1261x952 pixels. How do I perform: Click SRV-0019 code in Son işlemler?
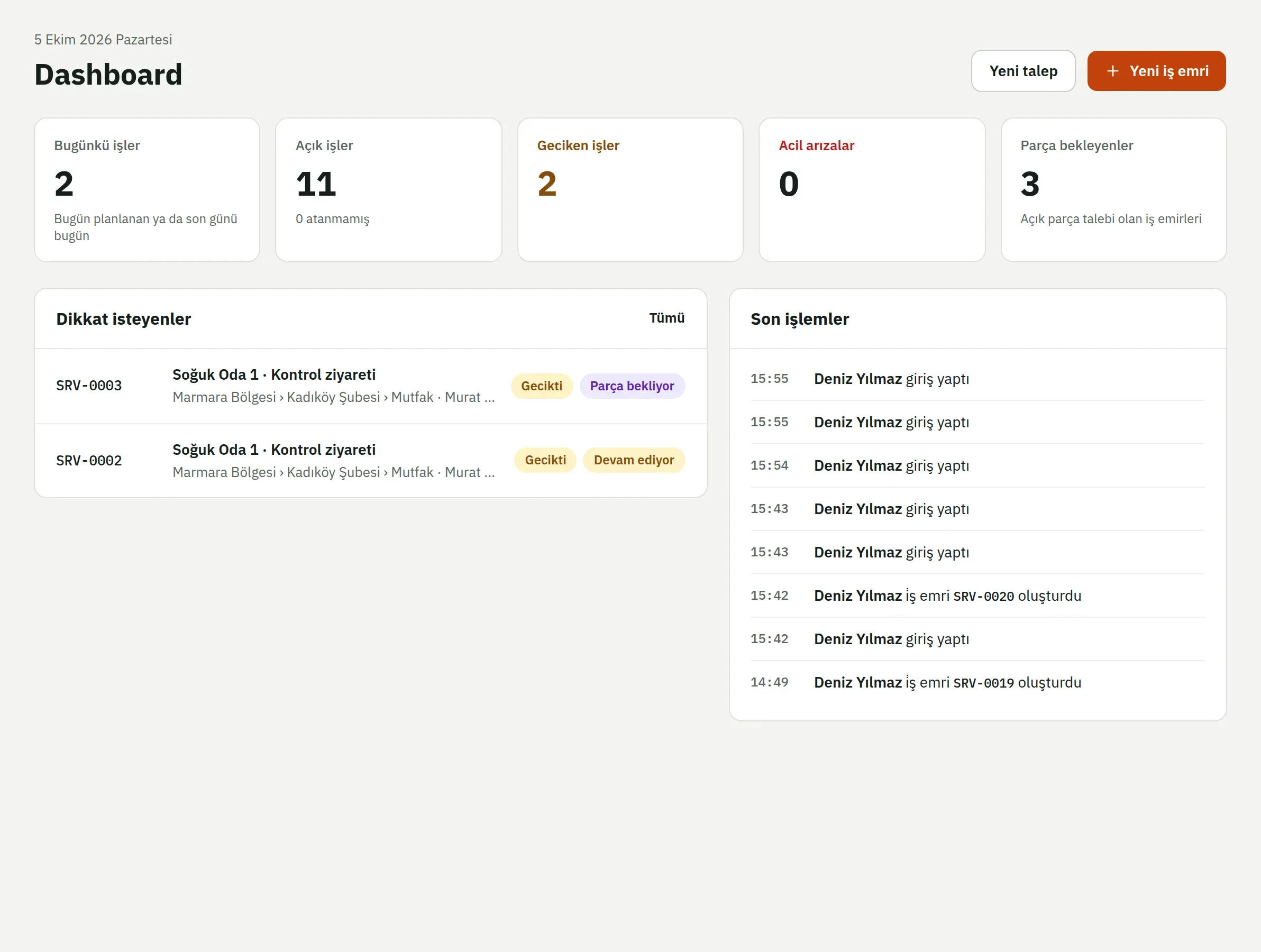(x=983, y=683)
